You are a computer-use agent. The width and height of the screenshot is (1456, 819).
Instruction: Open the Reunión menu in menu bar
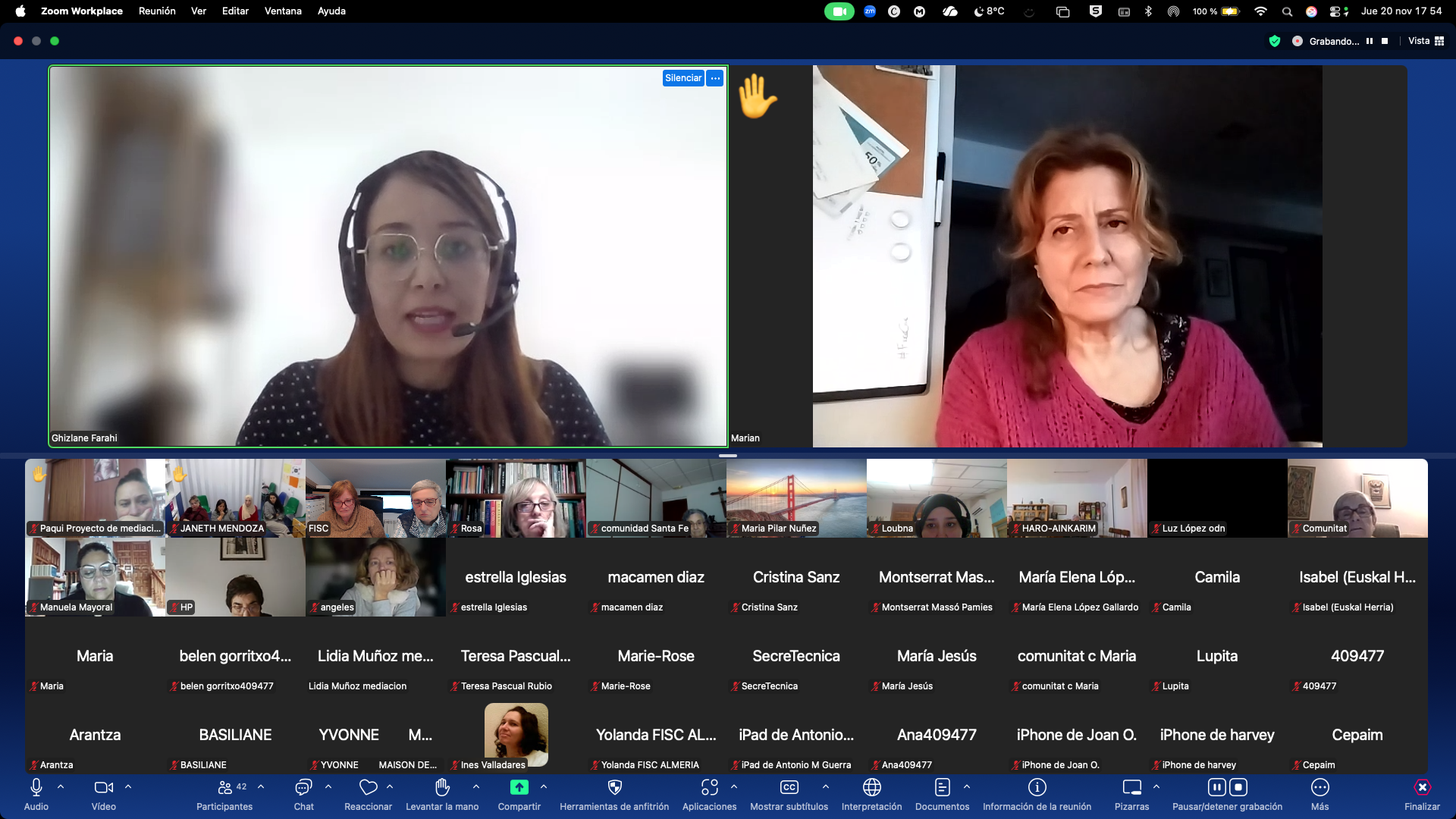157,11
